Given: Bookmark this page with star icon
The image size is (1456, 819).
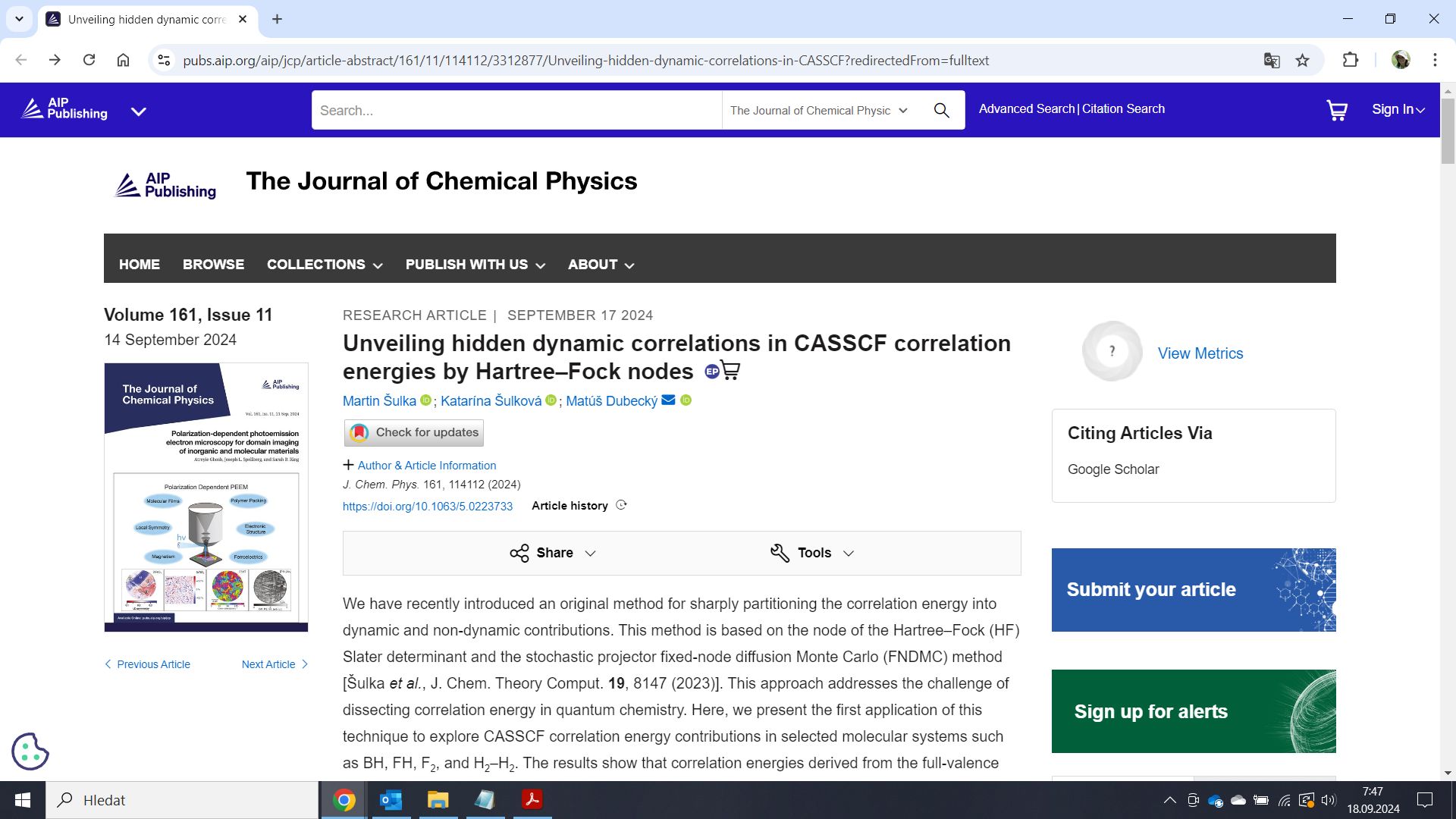Looking at the screenshot, I should 1302,61.
